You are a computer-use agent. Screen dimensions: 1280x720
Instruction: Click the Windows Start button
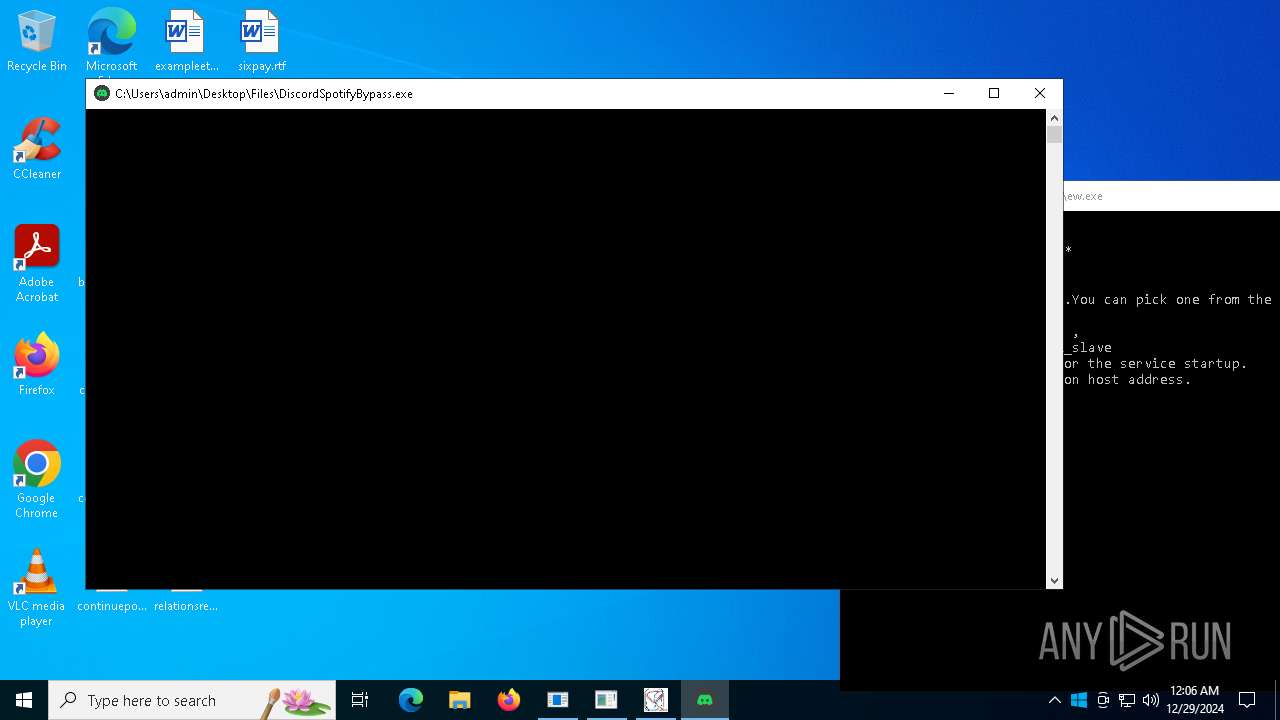pos(24,700)
